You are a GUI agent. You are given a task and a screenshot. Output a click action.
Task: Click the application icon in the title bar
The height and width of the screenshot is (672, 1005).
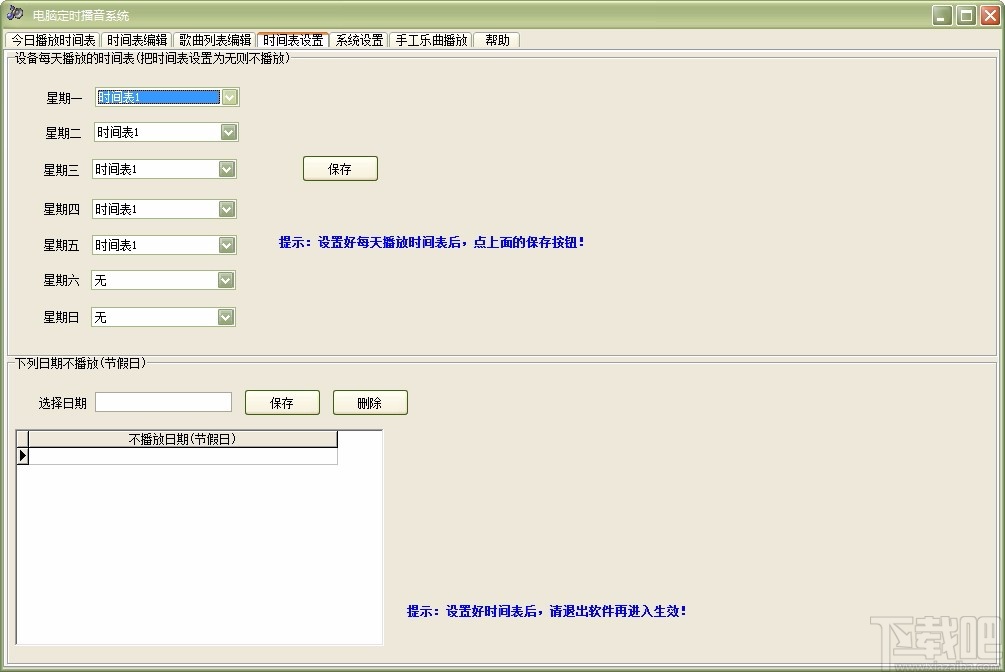point(15,14)
